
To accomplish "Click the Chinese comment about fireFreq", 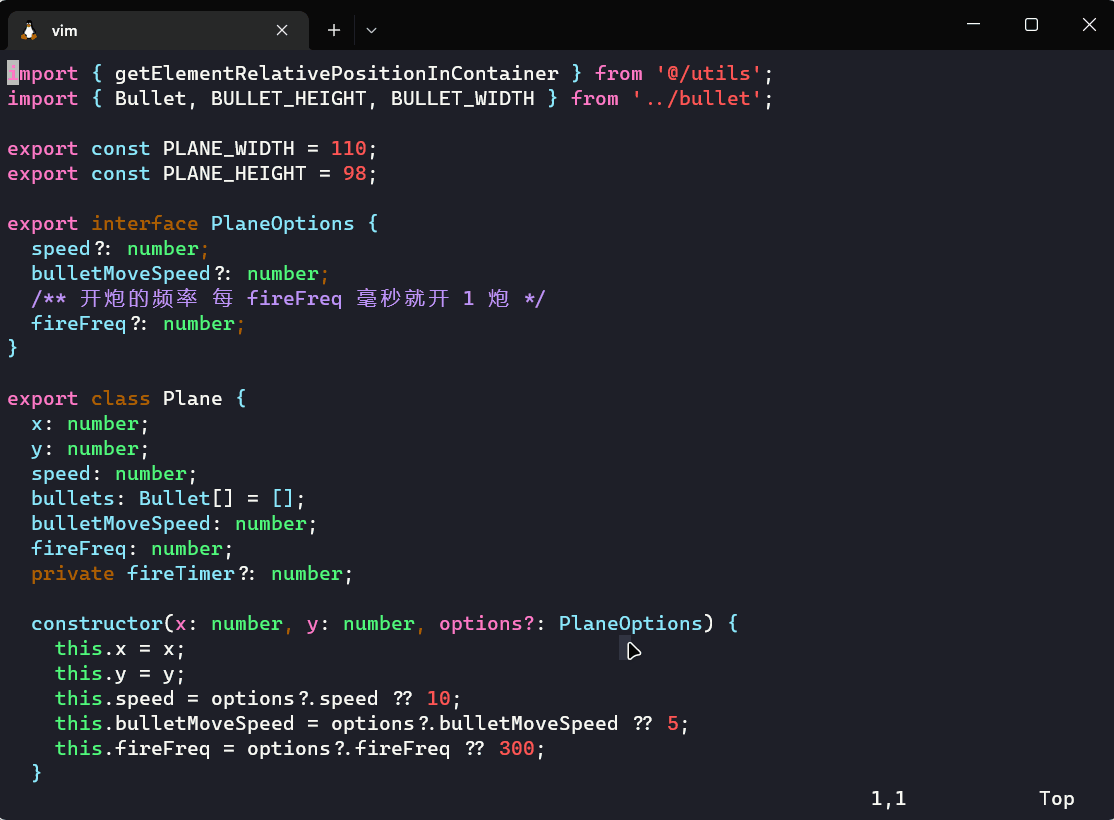I will (x=288, y=298).
